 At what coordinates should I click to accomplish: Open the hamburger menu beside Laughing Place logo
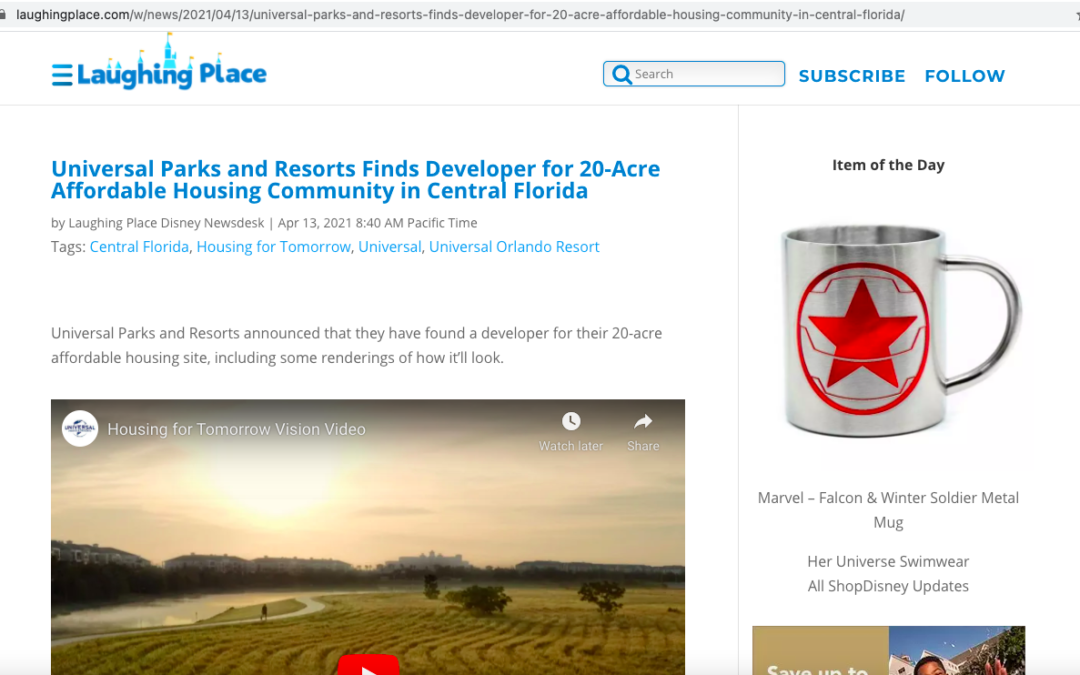[62, 75]
